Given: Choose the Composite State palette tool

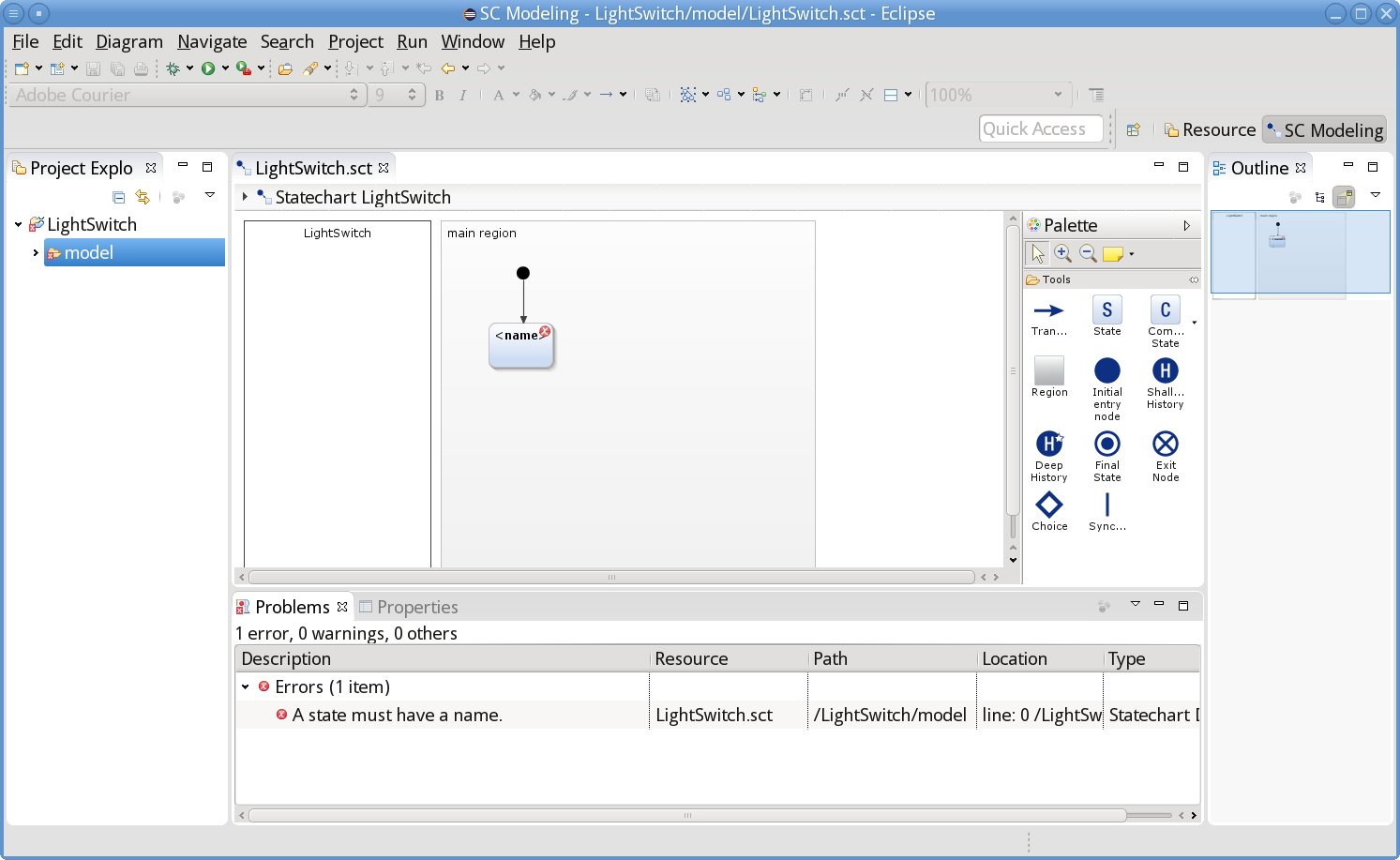Looking at the screenshot, I should point(1166,323).
